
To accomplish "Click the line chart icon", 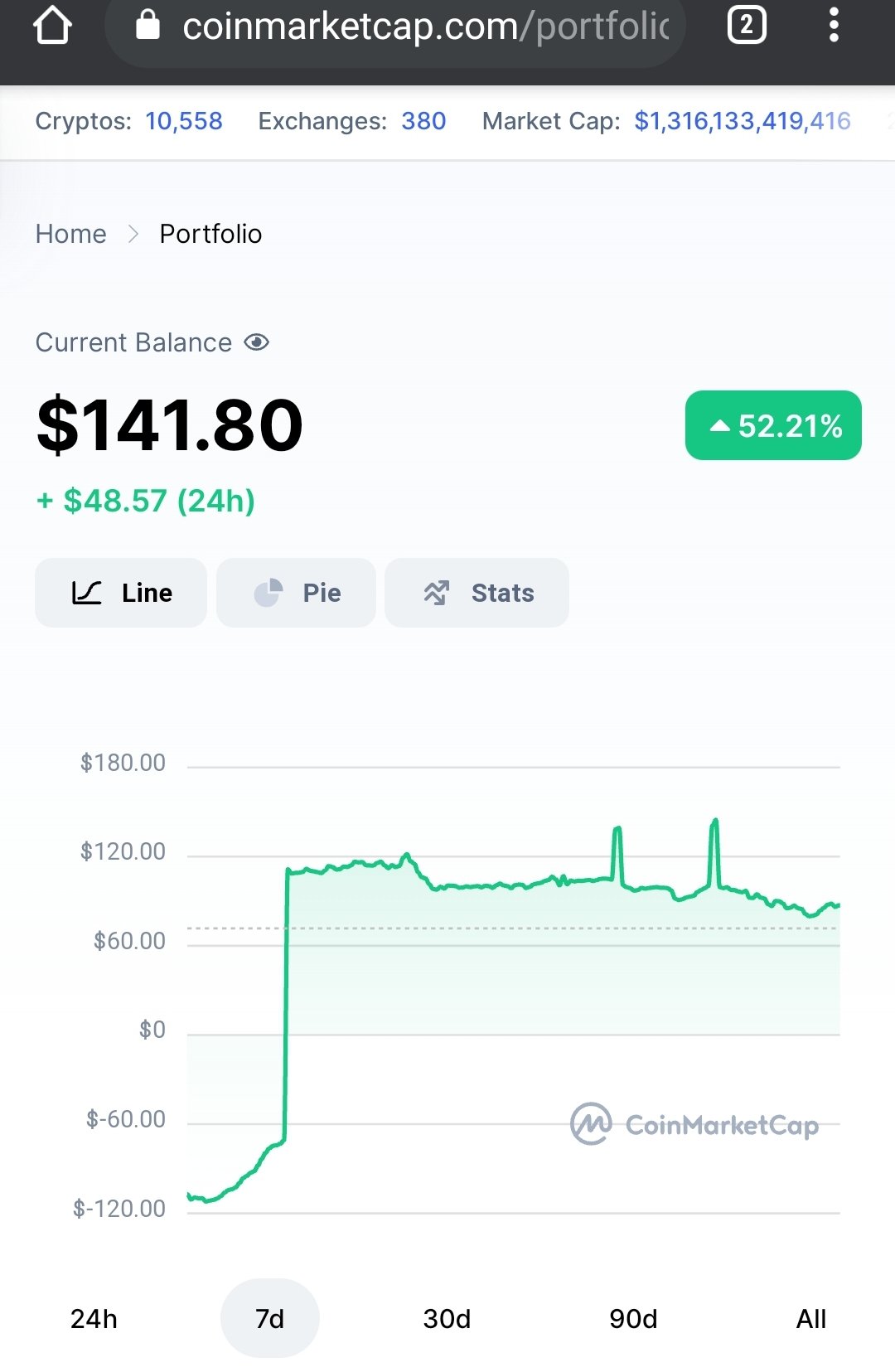I will point(87,593).
